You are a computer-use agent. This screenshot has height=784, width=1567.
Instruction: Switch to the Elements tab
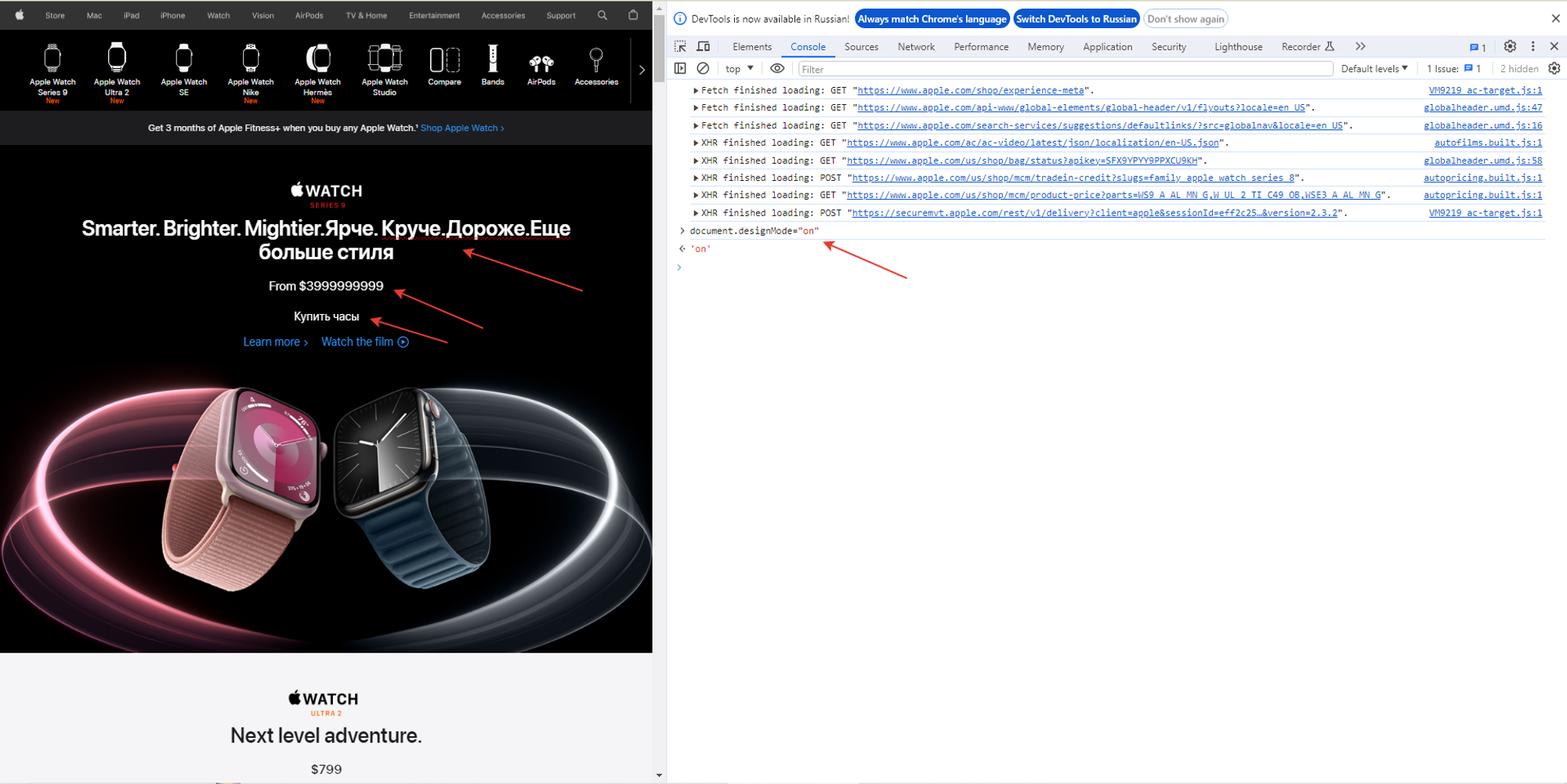[751, 47]
